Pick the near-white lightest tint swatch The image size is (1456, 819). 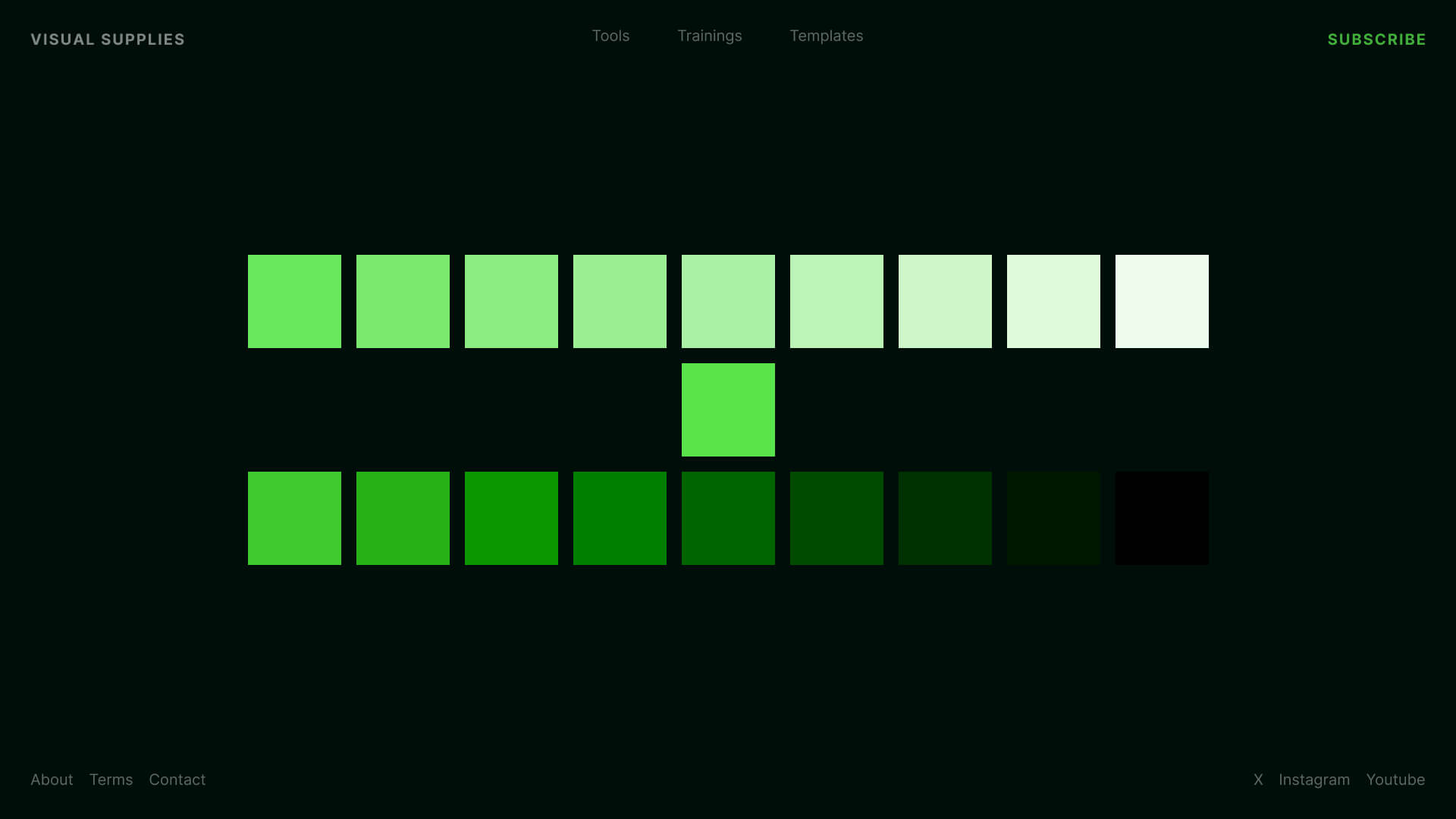(1162, 301)
